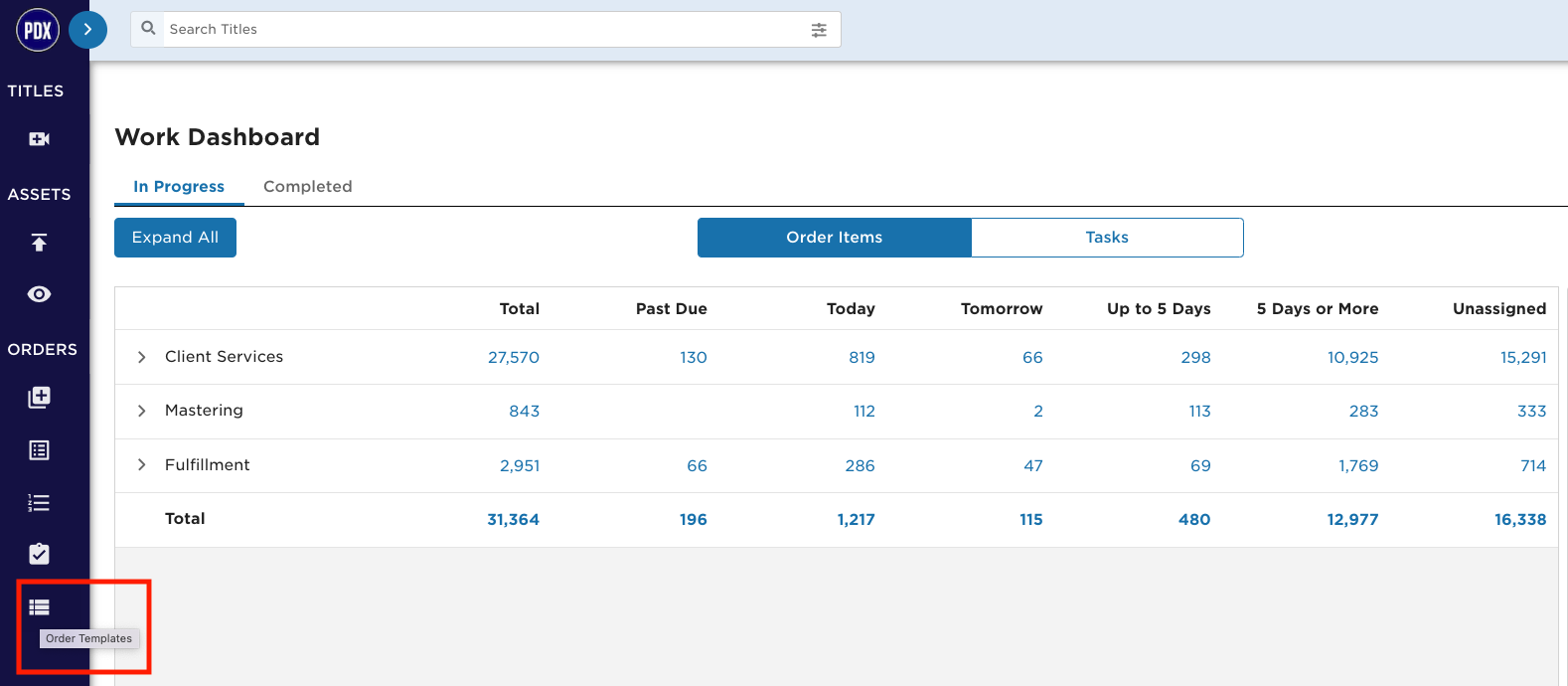Expand the Mastering row
This screenshot has height=686, width=1568.
coord(141,411)
